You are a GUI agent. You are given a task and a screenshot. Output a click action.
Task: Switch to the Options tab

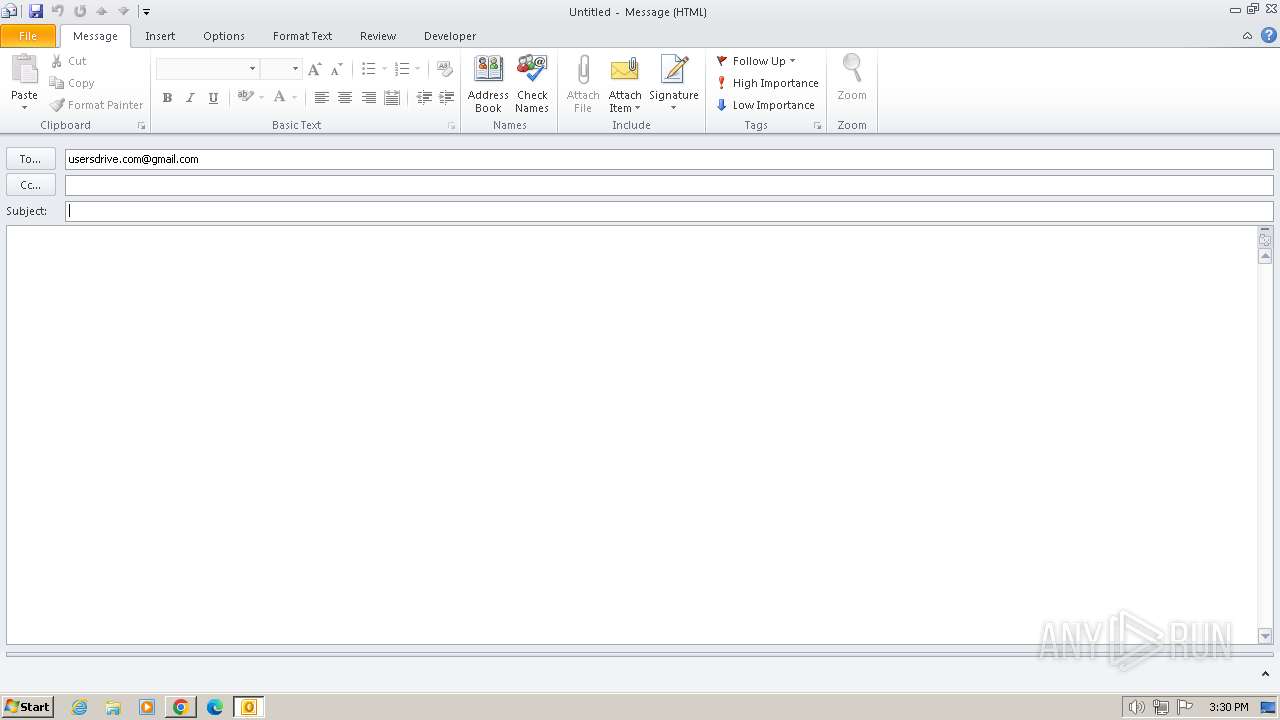coord(224,36)
